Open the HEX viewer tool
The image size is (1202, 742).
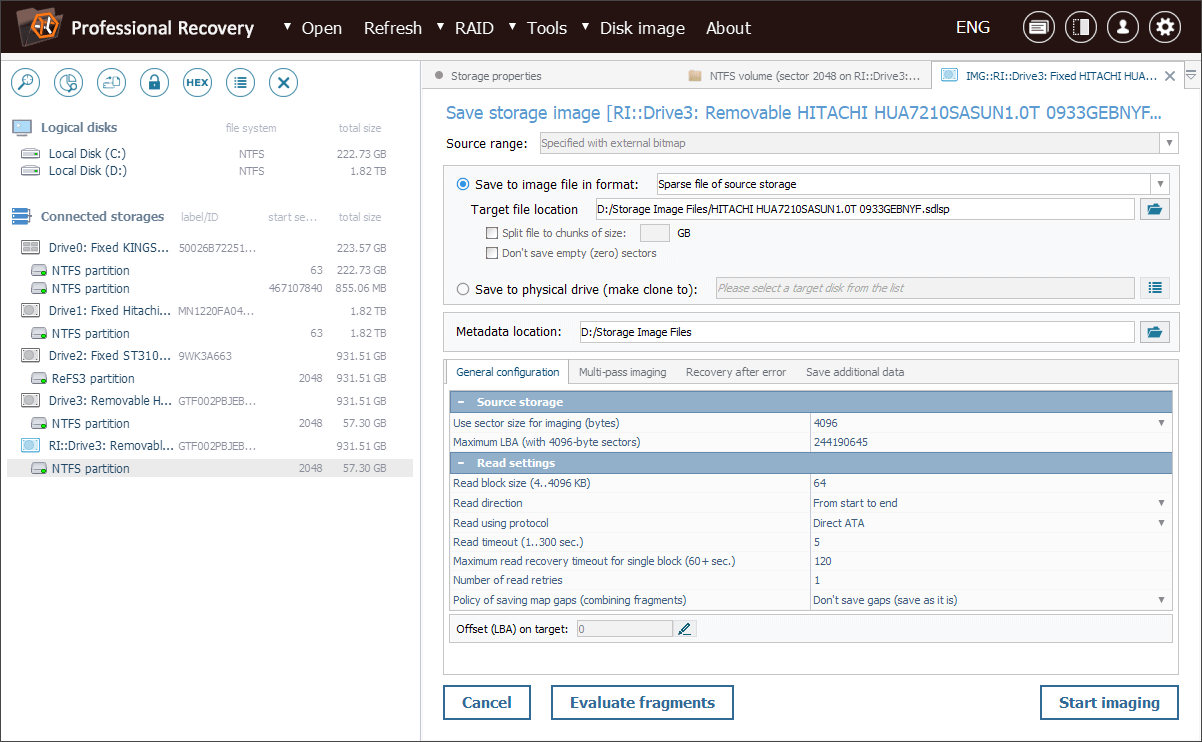click(197, 83)
